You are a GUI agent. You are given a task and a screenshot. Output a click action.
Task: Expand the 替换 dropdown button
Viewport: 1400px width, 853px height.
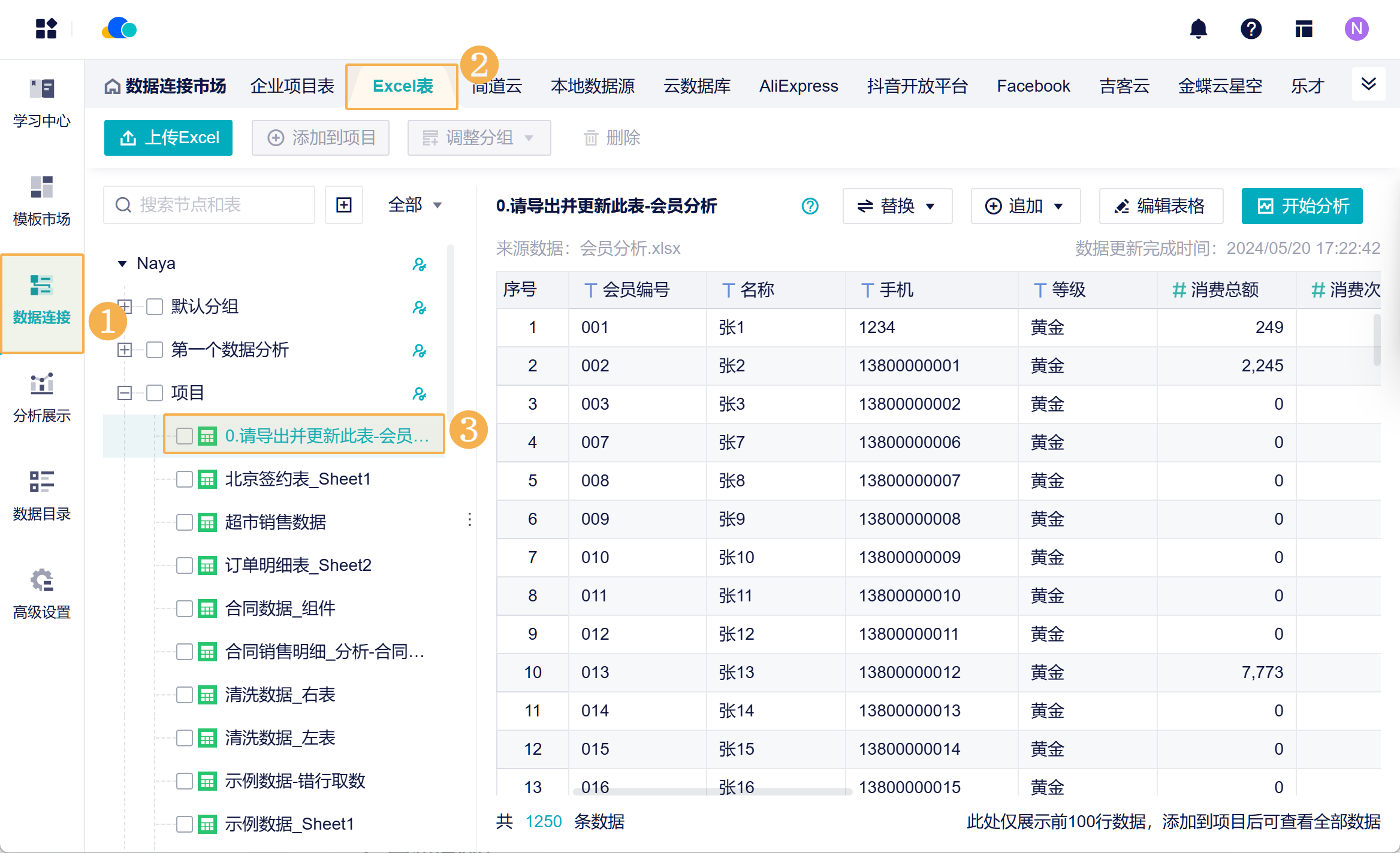(x=897, y=206)
